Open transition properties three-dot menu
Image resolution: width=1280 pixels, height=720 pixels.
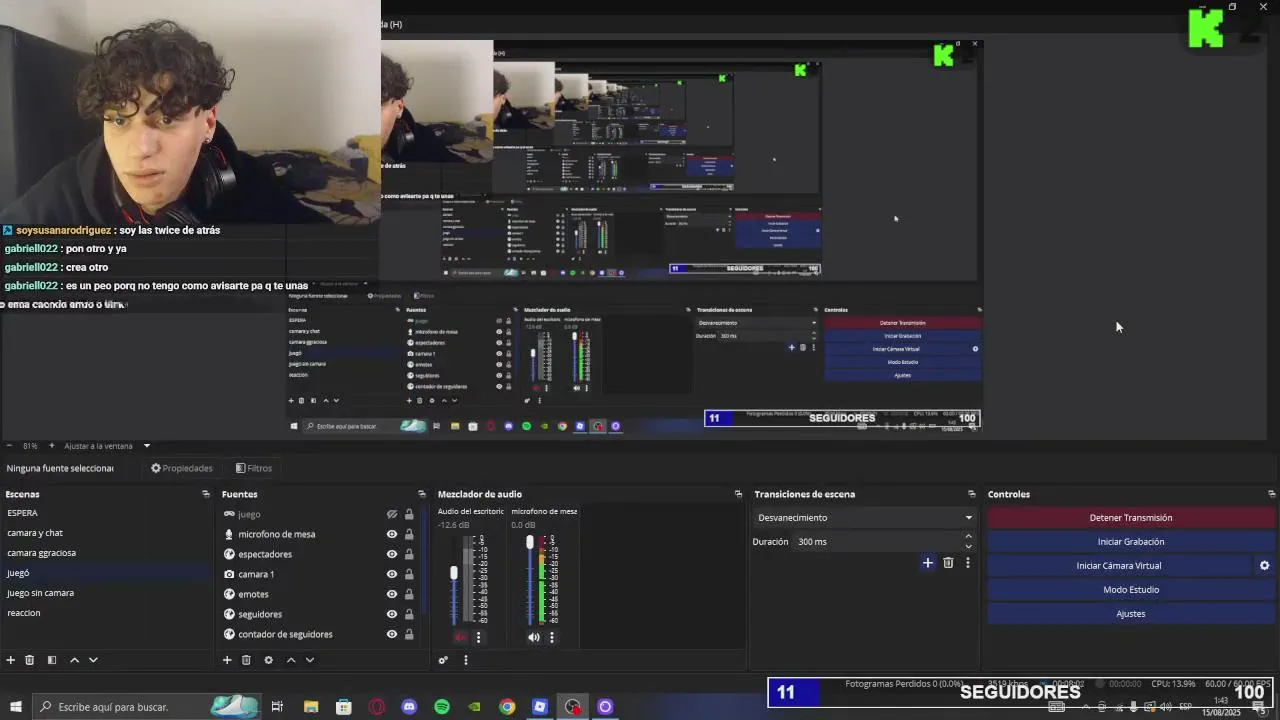967,563
